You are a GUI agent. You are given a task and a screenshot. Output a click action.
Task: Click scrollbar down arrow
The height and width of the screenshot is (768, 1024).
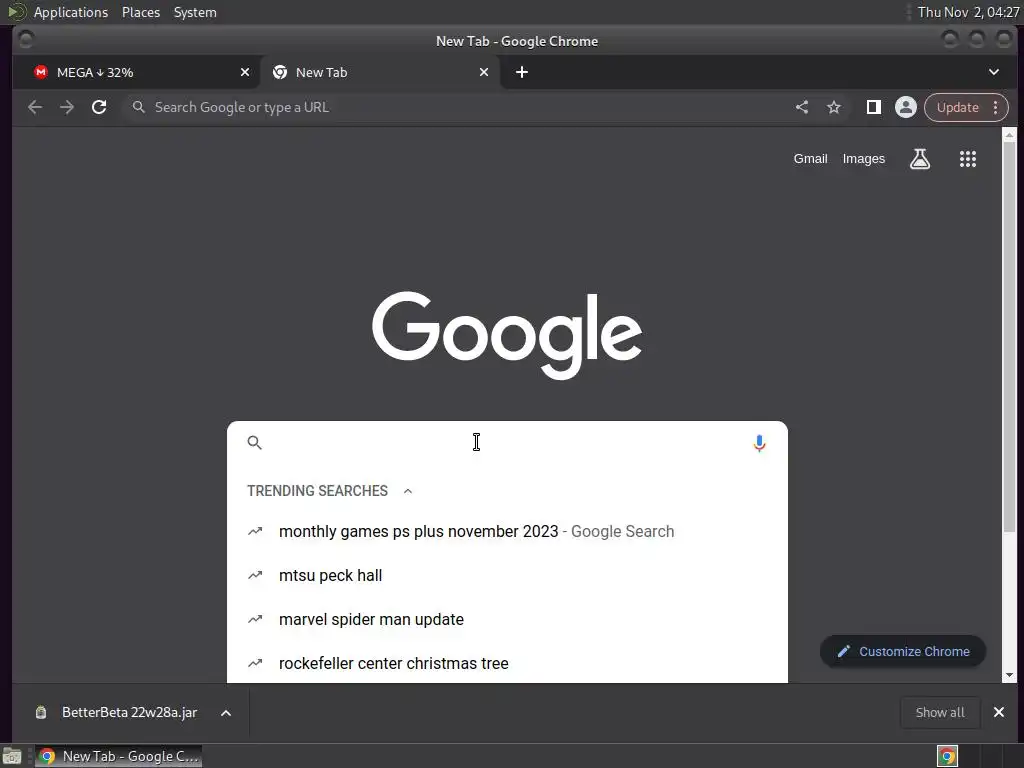pyautogui.click(x=1009, y=675)
